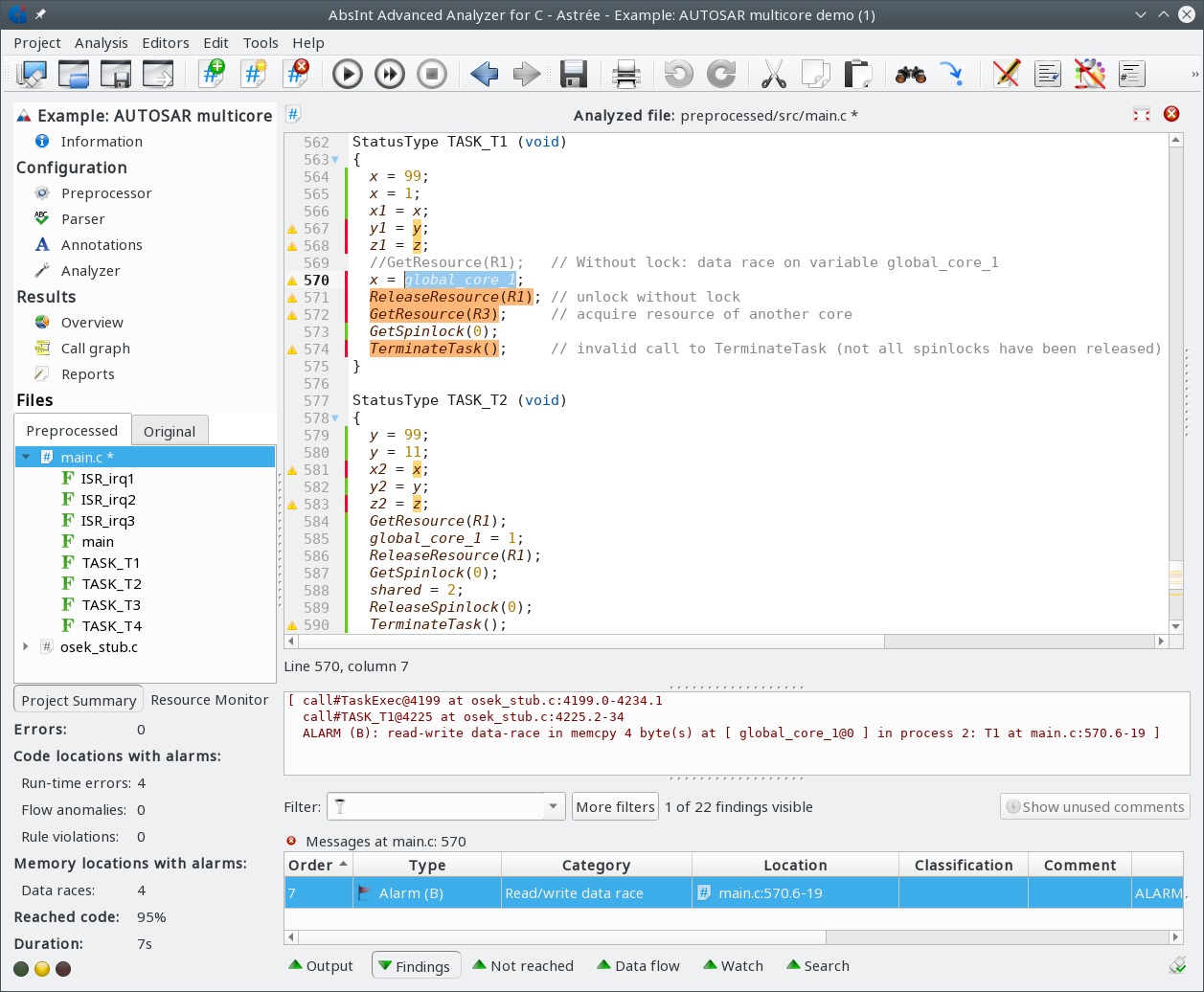The height and width of the screenshot is (992, 1204).
Task: Click Show unused comments button
Action: [1095, 806]
